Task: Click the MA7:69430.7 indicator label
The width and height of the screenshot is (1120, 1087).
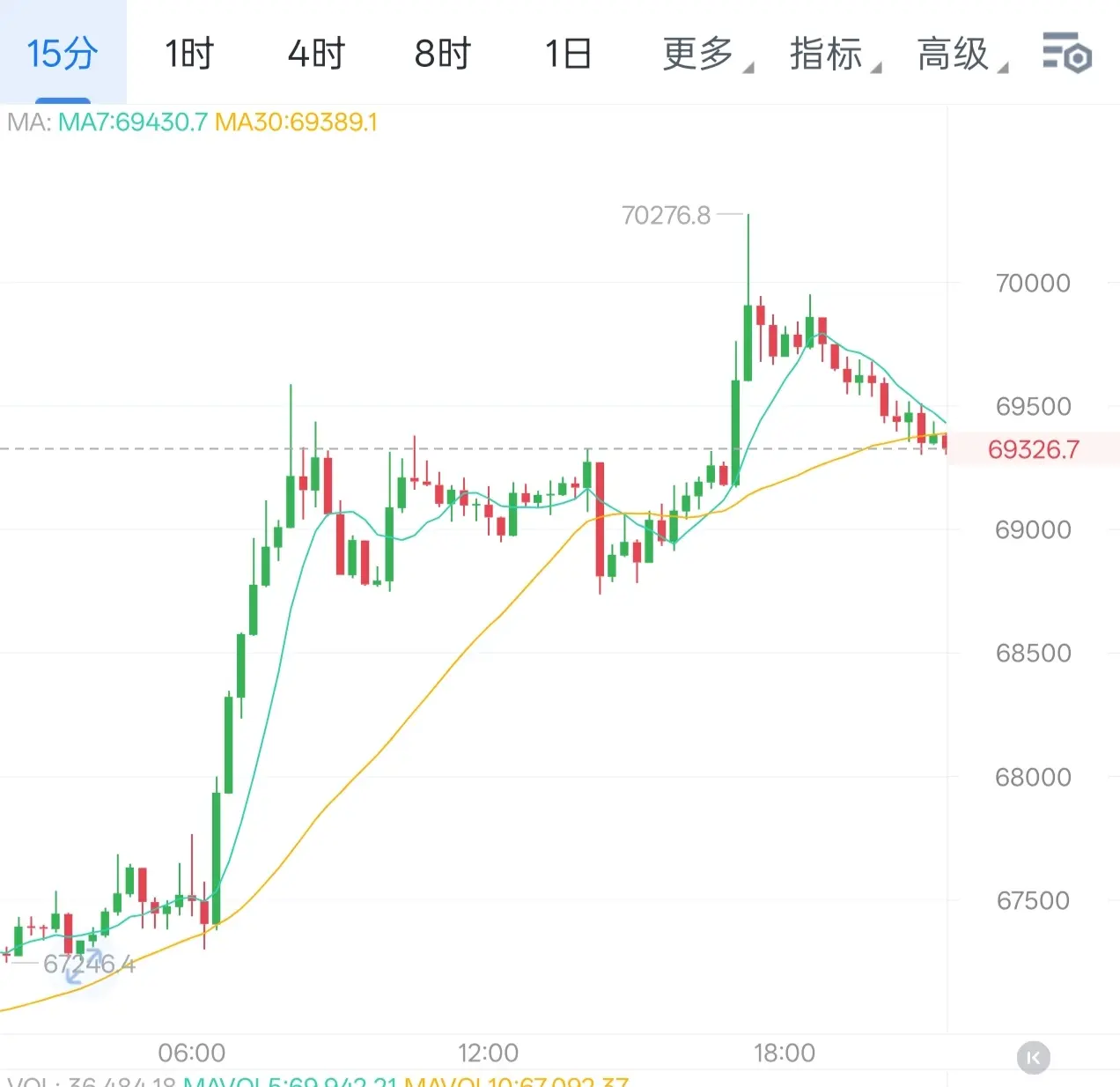Action: click(133, 122)
